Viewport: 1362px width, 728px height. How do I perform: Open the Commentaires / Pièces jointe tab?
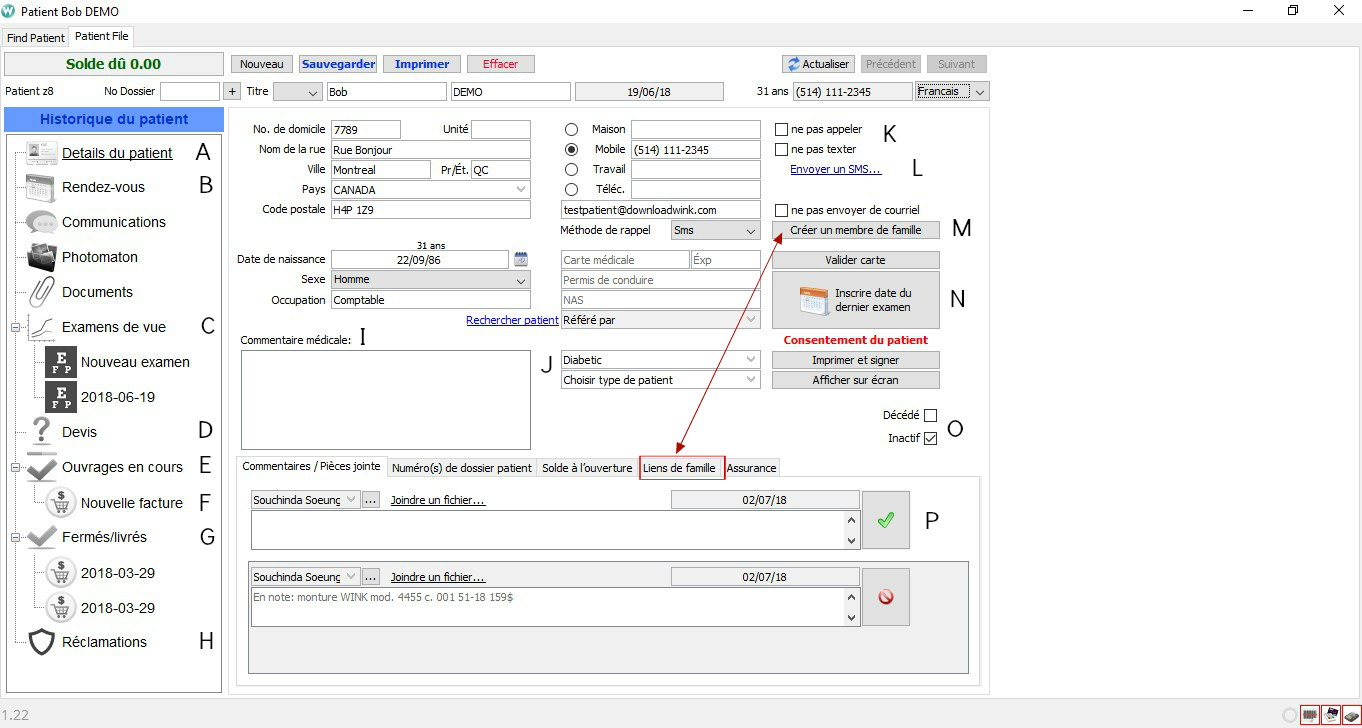[x=311, y=466]
